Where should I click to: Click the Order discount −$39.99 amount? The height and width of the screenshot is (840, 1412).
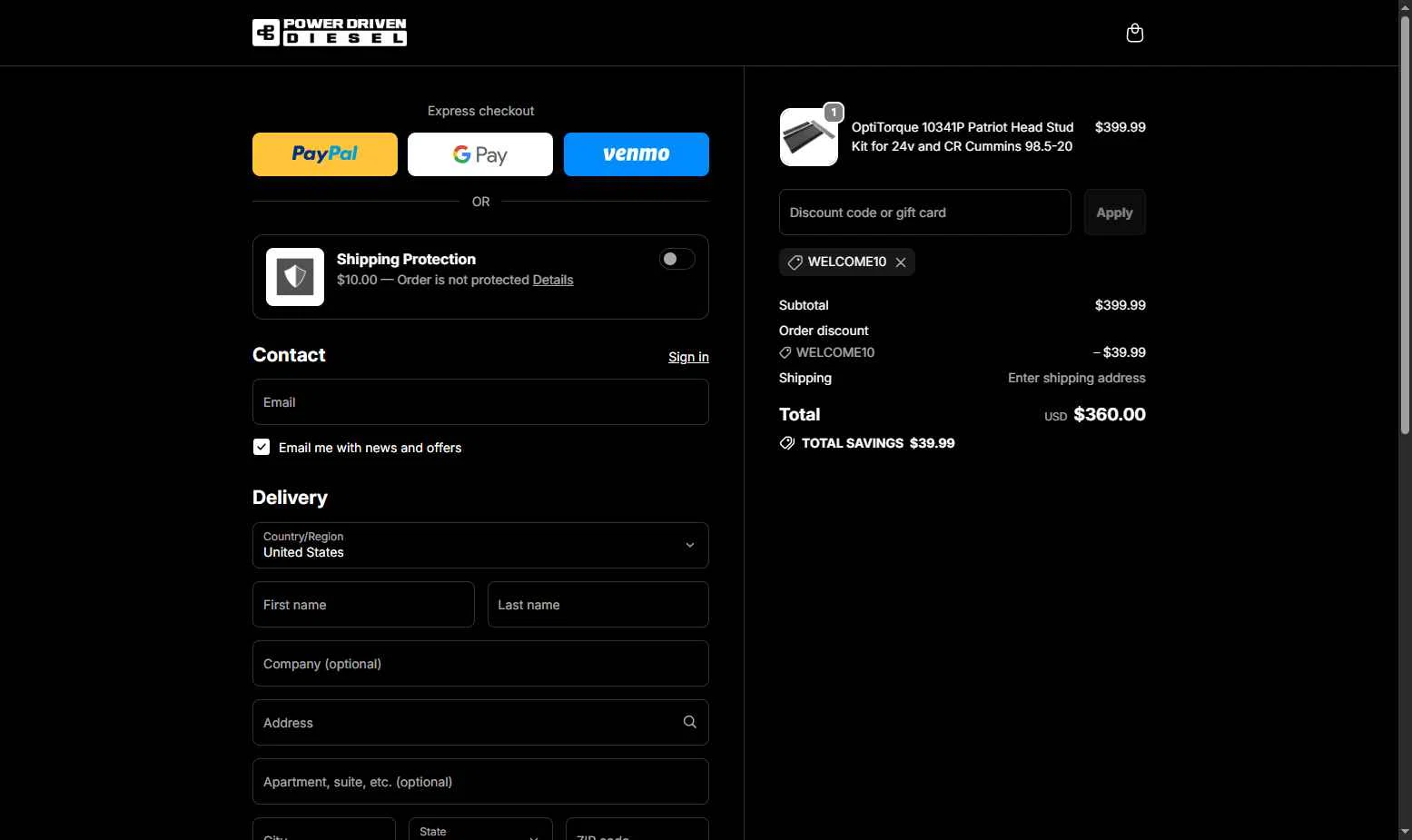point(1120,352)
